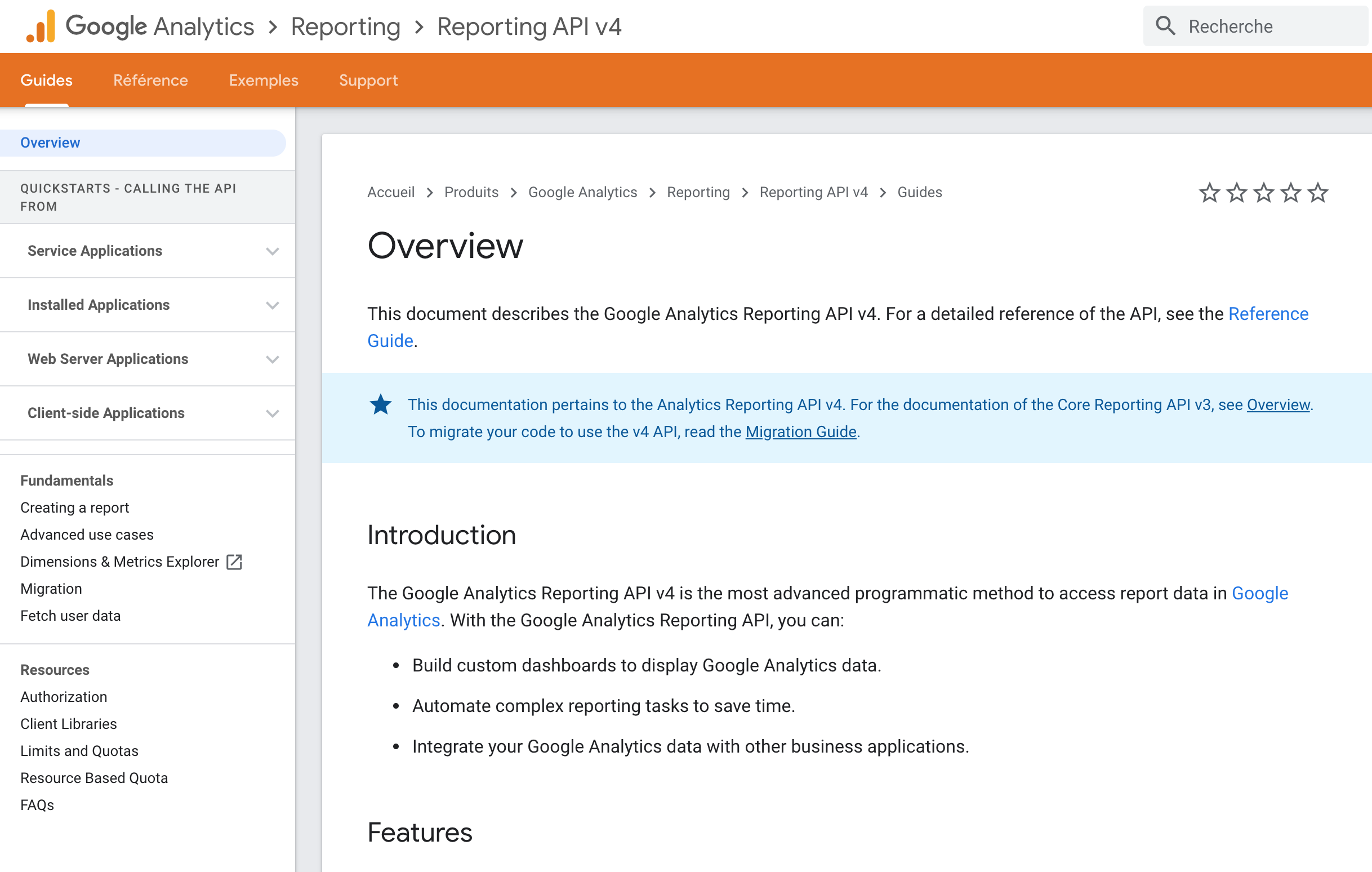The width and height of the screenshot is (1372, 872).
Task: Open the Guides breadcrumb link
Action: click(x=920, y=193)
